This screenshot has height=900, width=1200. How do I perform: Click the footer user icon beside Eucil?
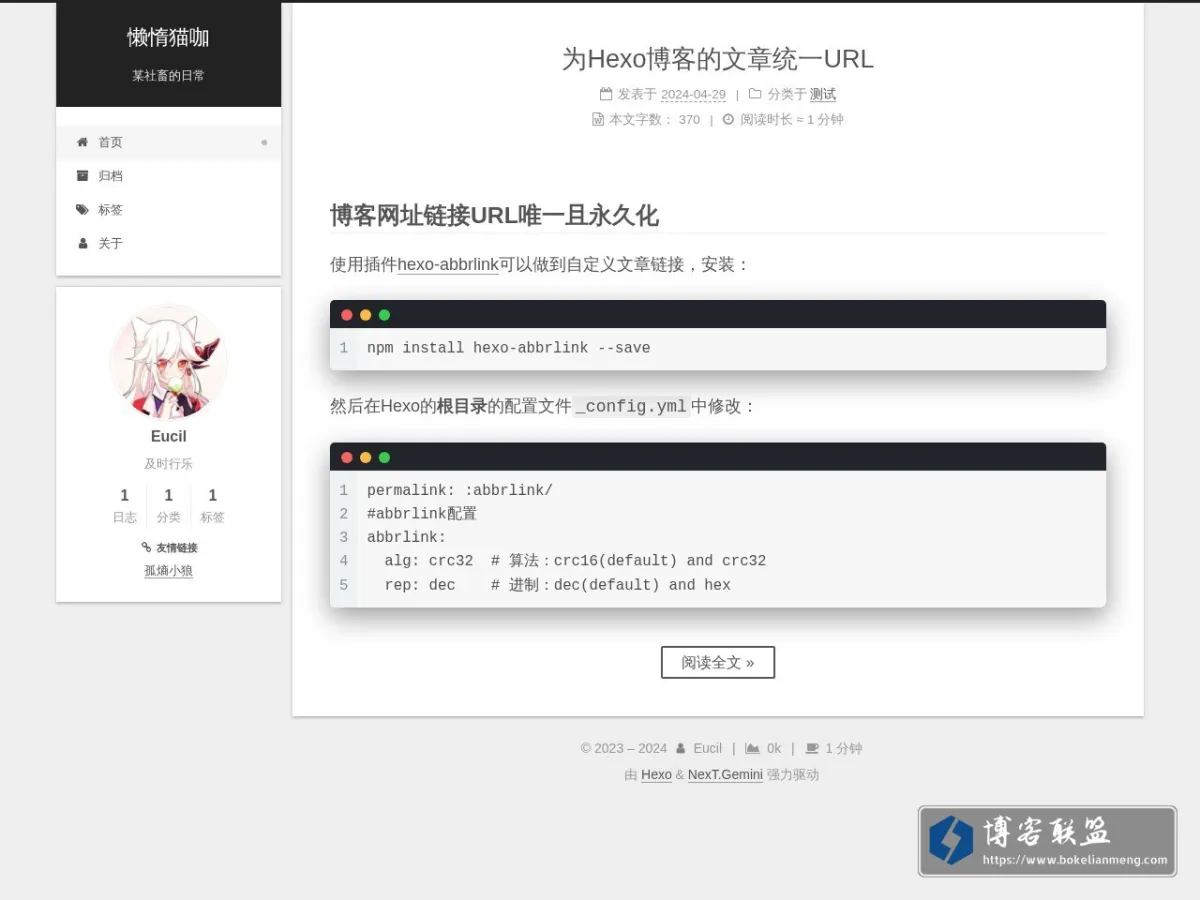(x=681, y=748)
